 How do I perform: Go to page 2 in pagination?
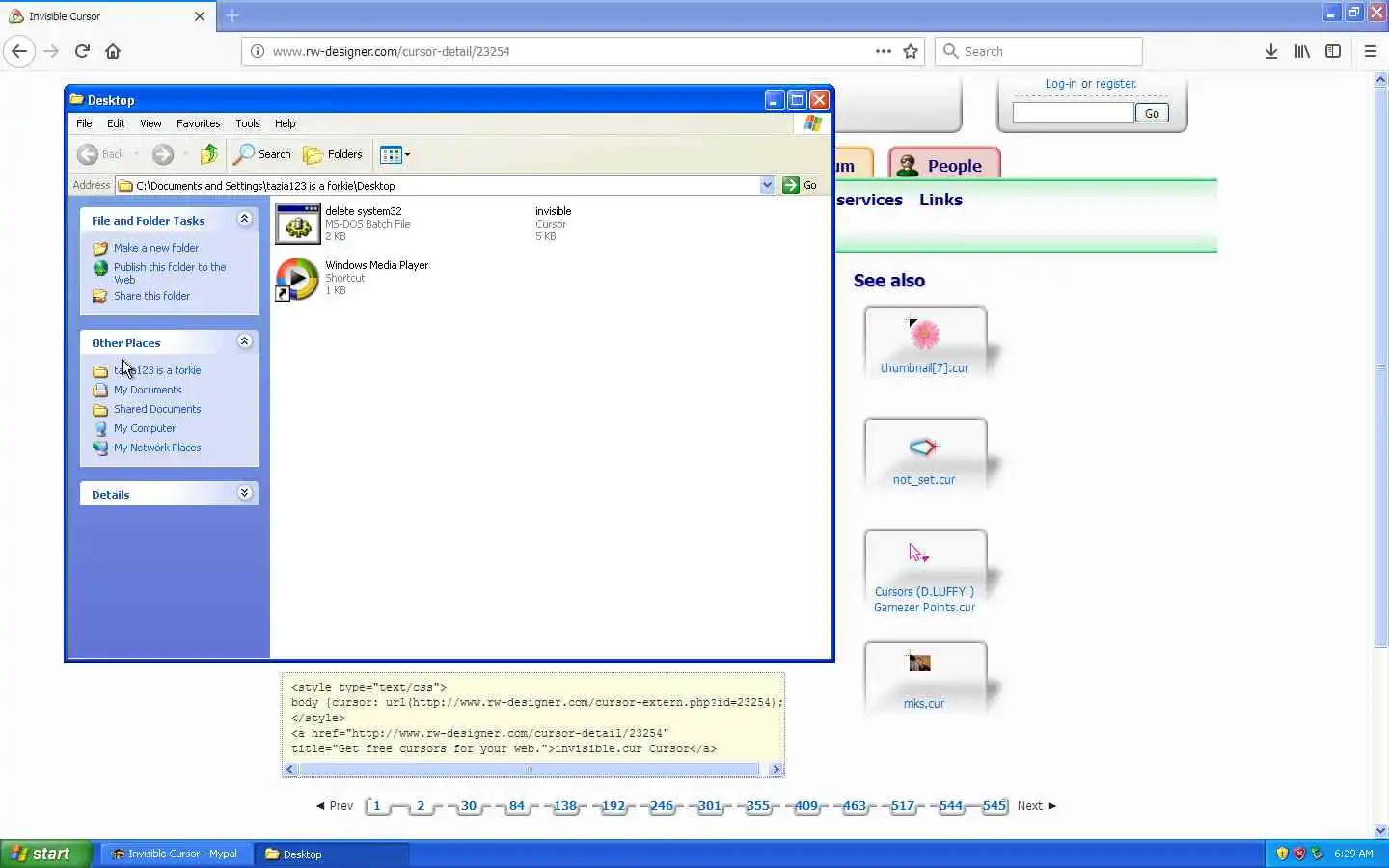421,806
